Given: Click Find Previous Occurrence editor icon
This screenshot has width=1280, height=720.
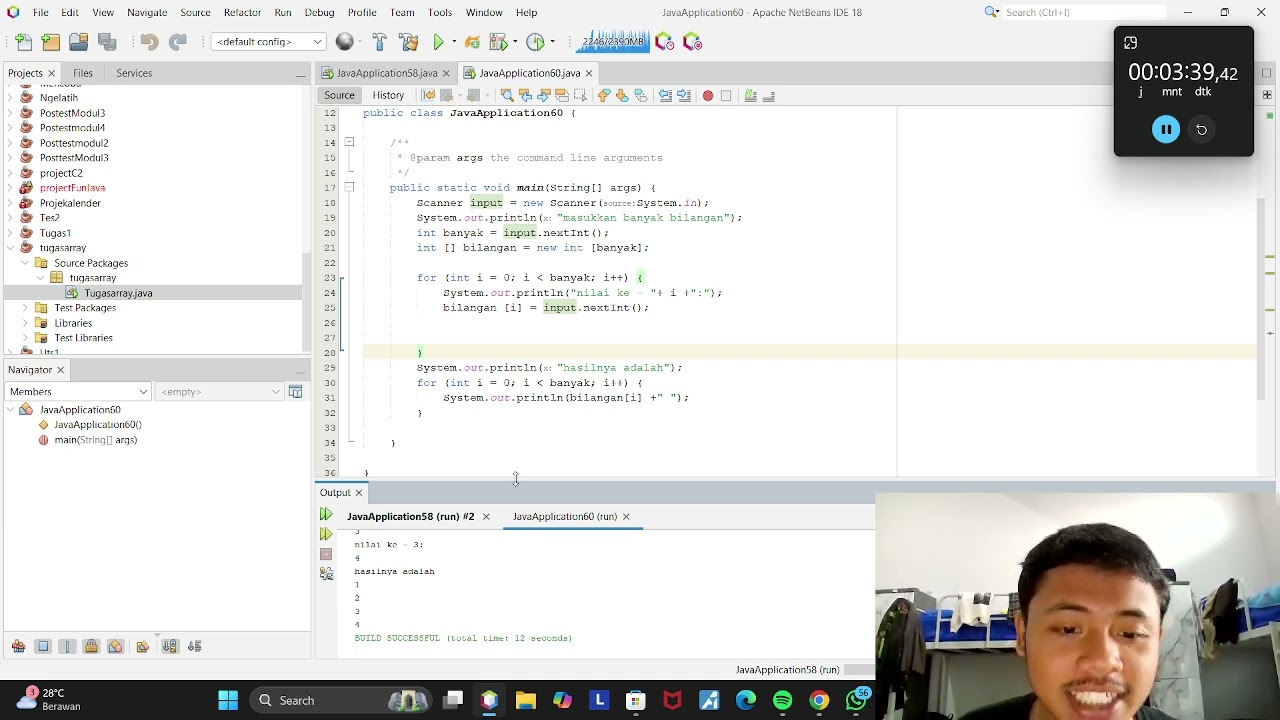Looking at the screenshot, I should pyautogui.click(x=525, y=95).
